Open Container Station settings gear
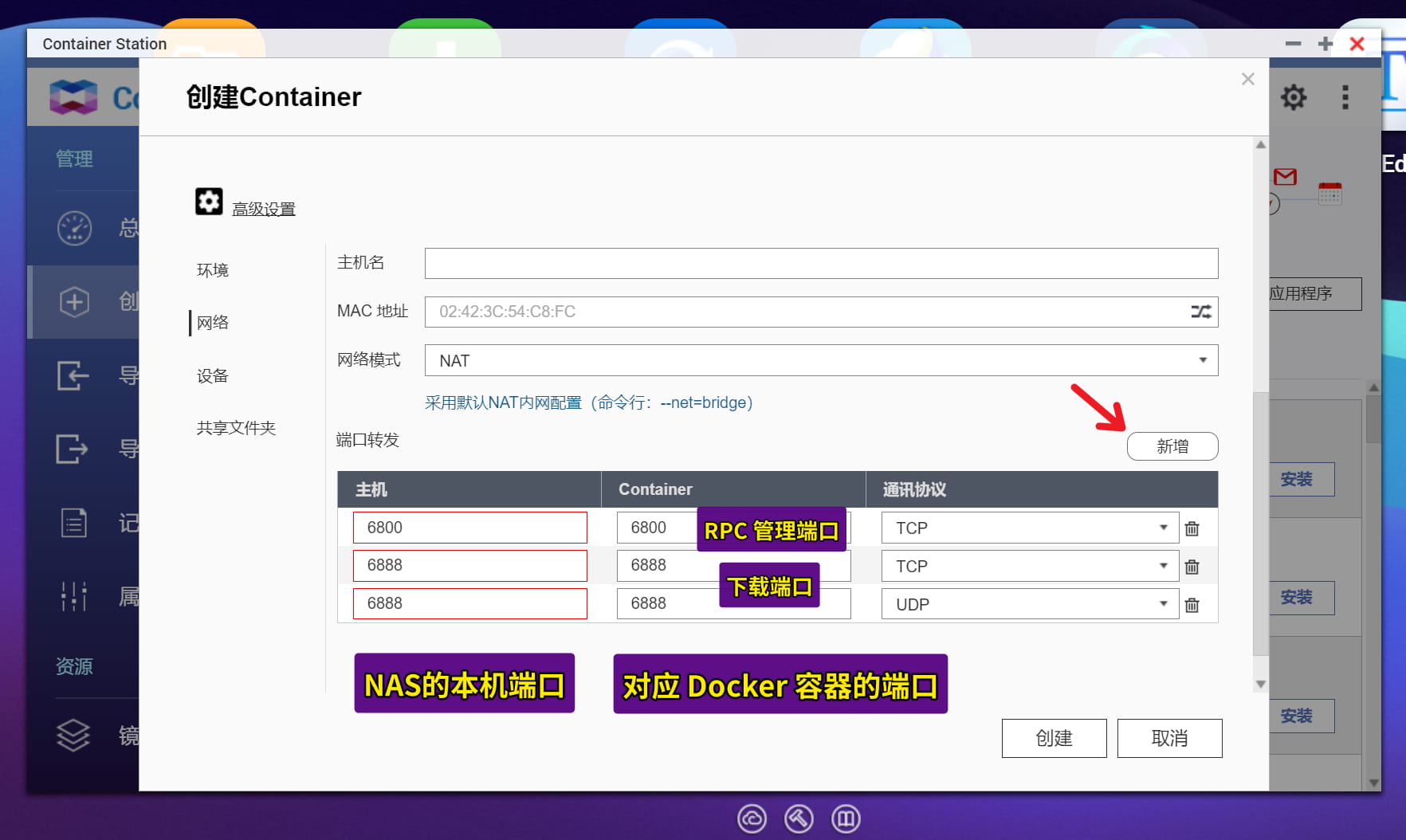Viewport: 1406px width, 840px height. 1293,96
